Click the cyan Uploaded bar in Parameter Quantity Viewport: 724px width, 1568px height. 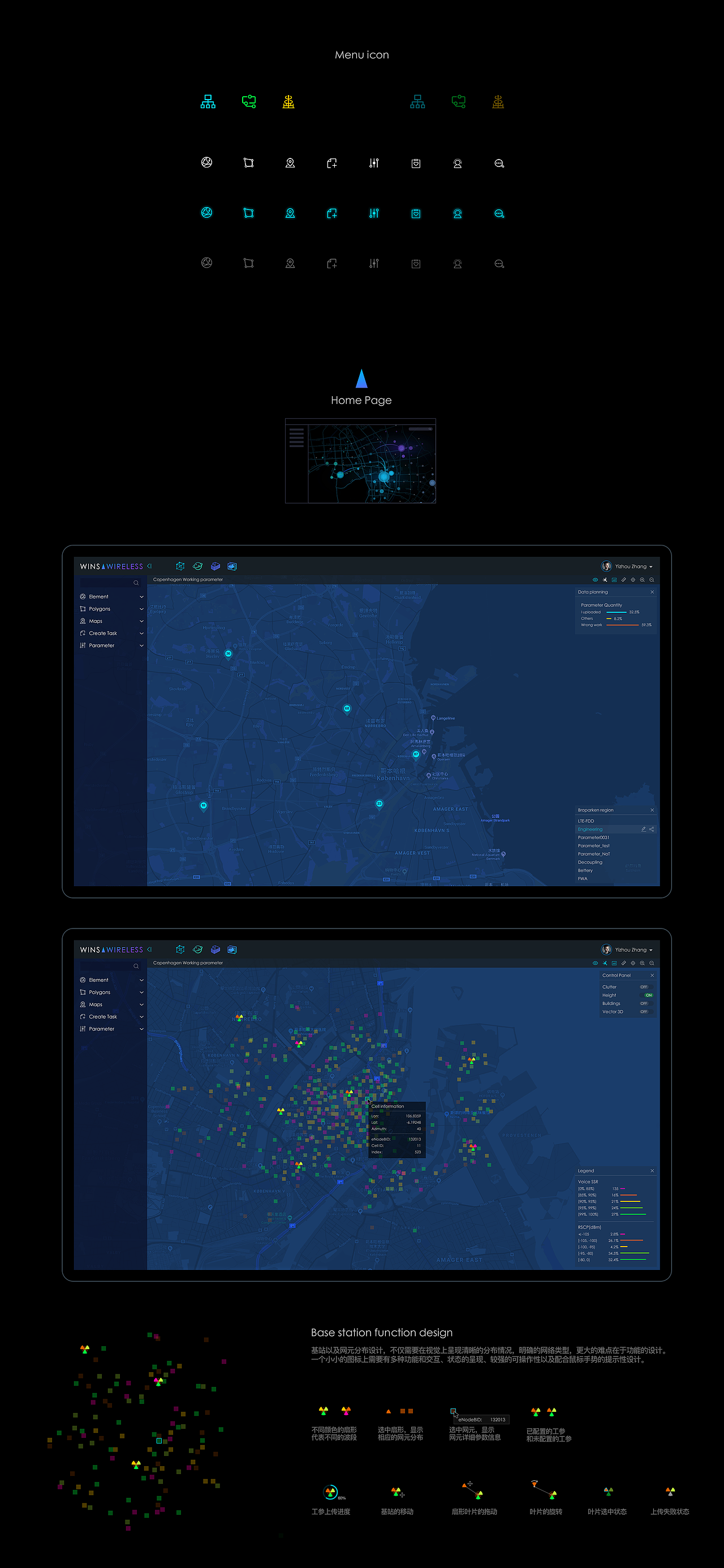coord(616,612)
